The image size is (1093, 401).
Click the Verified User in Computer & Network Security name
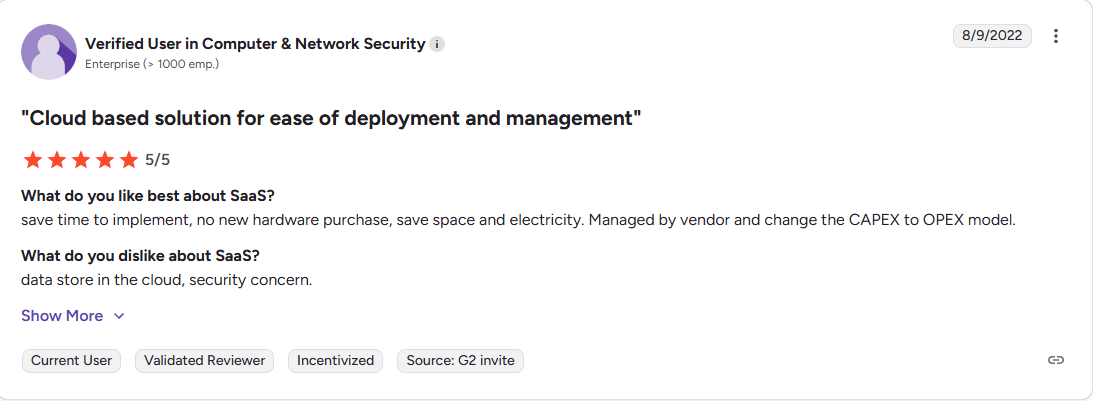[x=255, y=44]
